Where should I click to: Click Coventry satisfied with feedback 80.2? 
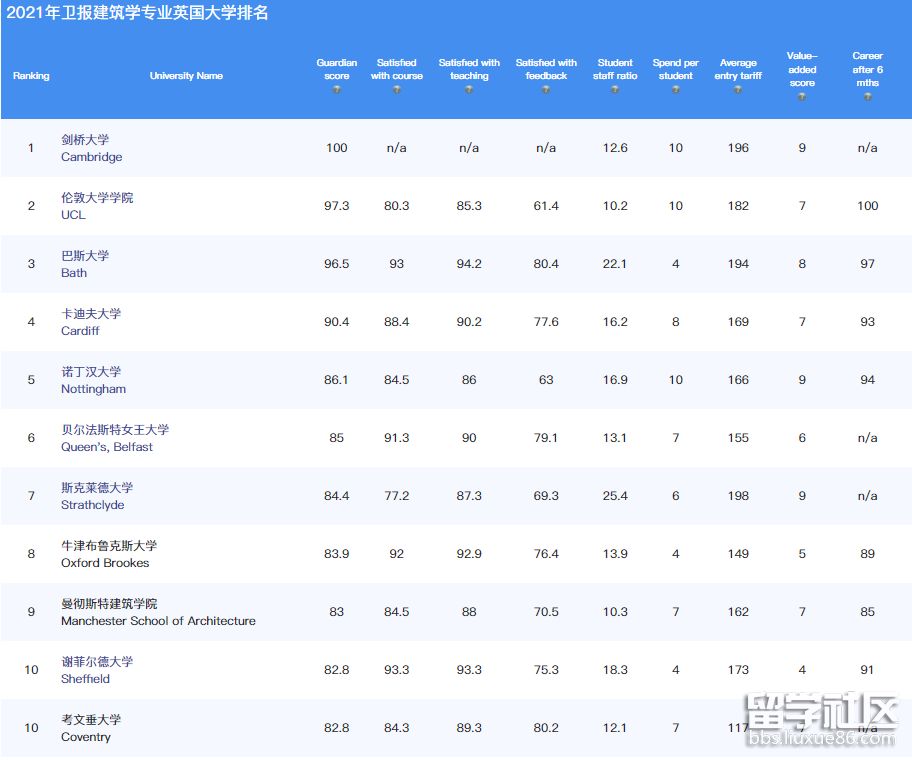click(546, 728)
